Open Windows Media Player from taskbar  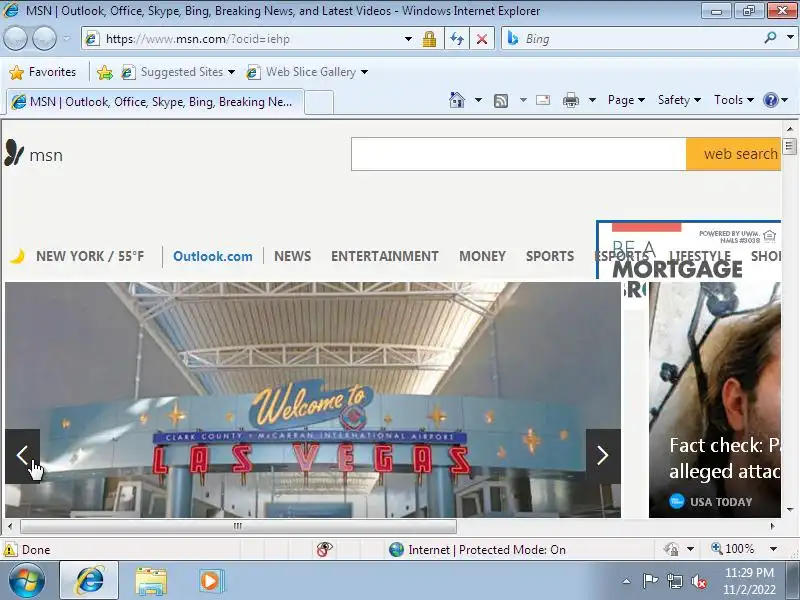click(210, 581)
